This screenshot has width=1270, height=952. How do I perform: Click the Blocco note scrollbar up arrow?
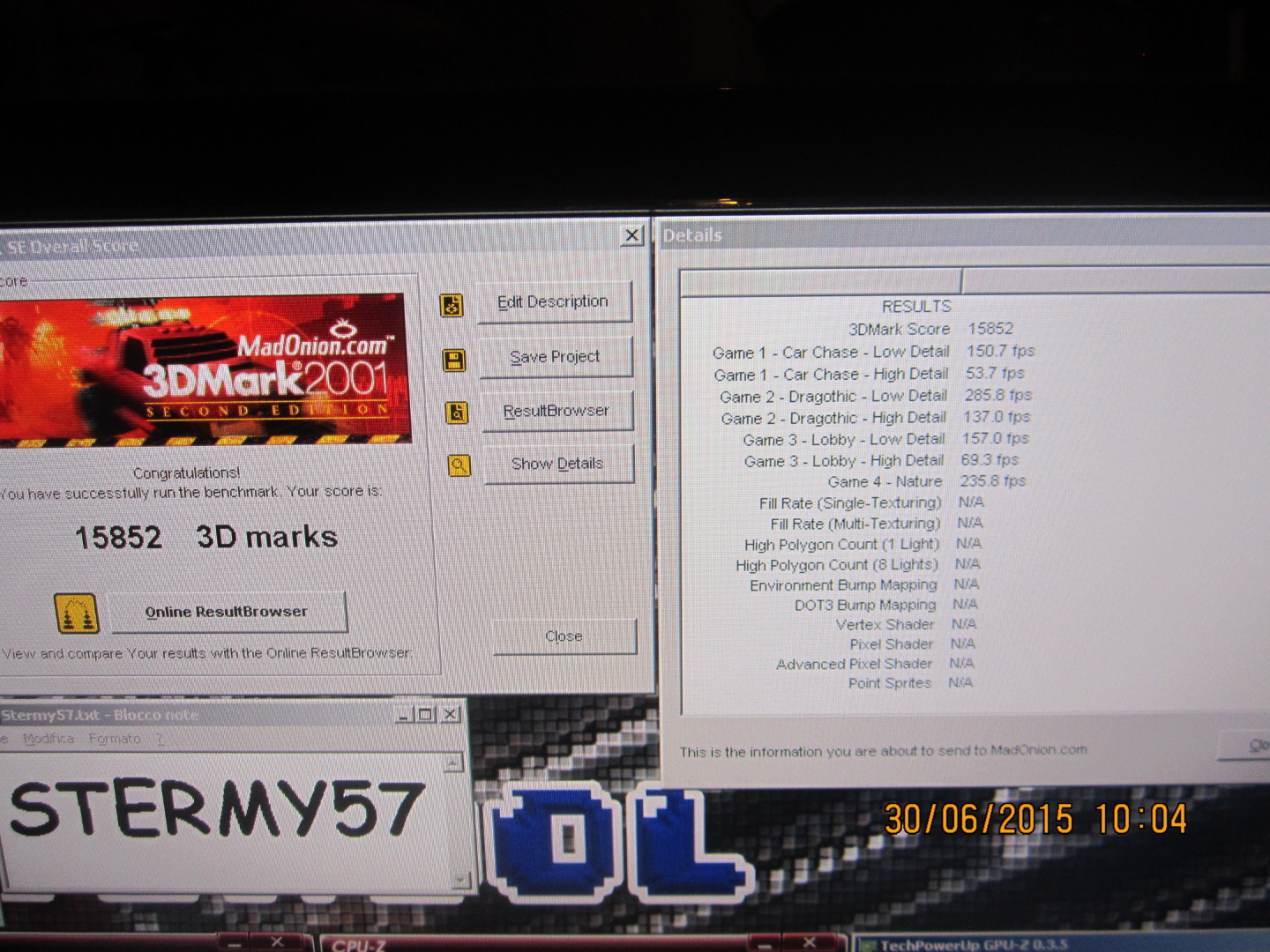454,763
